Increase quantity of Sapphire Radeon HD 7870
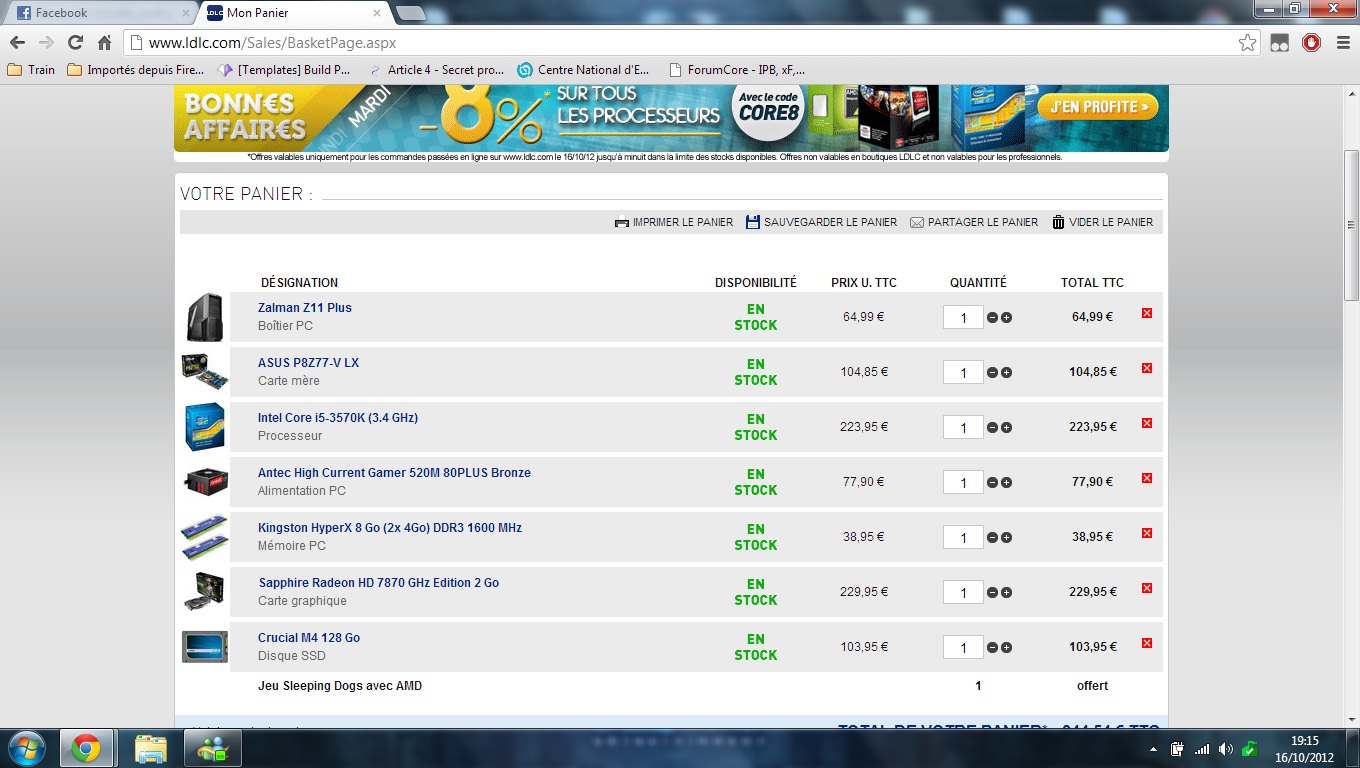The image size is (1360, 768). click(1006, 593)
